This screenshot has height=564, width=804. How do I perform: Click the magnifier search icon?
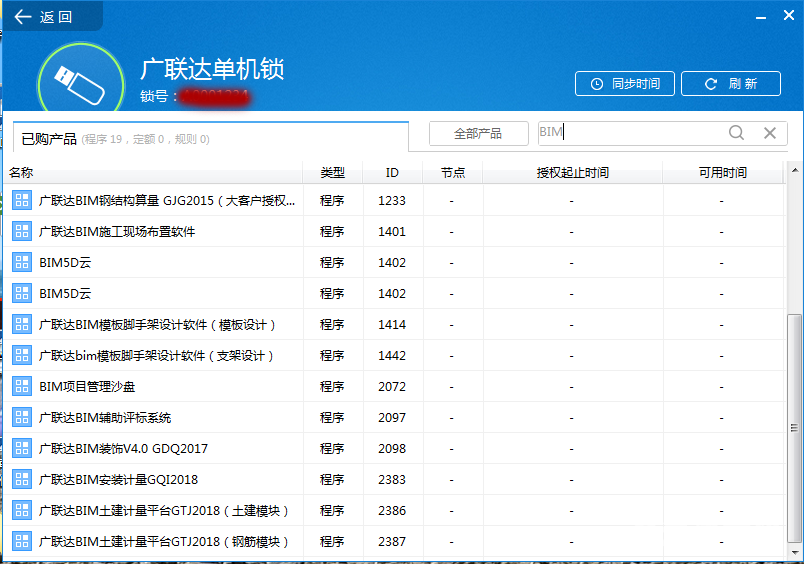[x=736, y=133]
